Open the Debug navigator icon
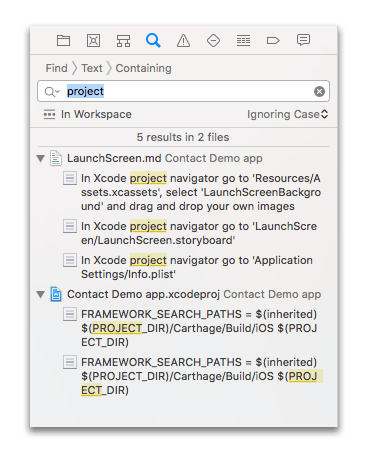The width and height of the screenshot is (369, 454). [243, 41]
